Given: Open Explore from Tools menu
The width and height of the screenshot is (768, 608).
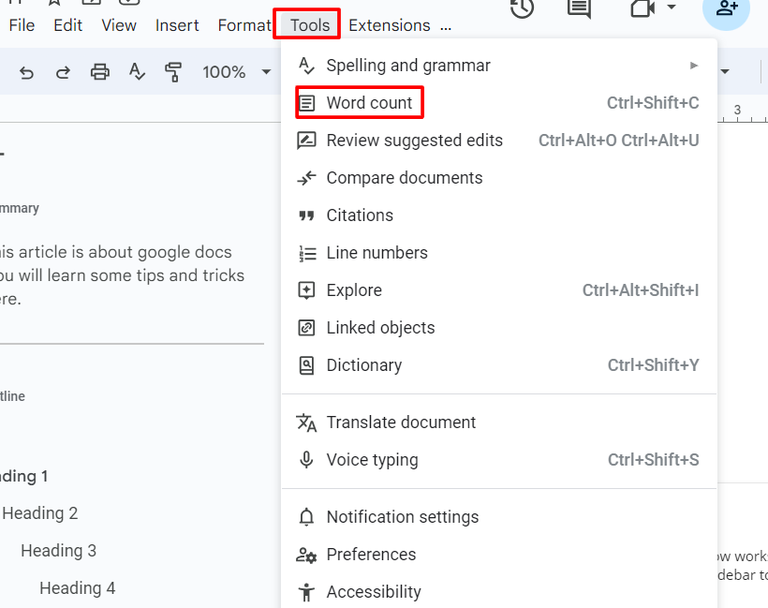Looking at the screenshot, I should [499, 290].
